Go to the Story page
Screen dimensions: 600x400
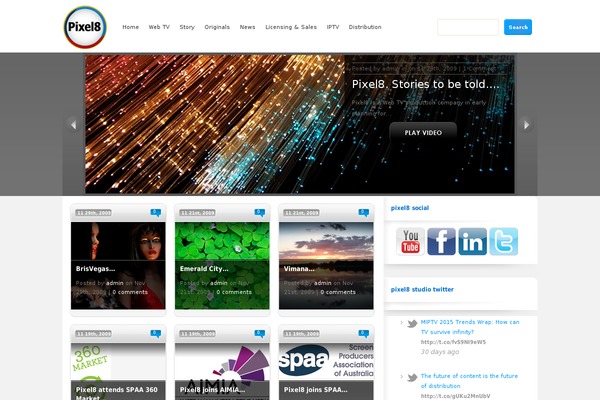[187, 27]
